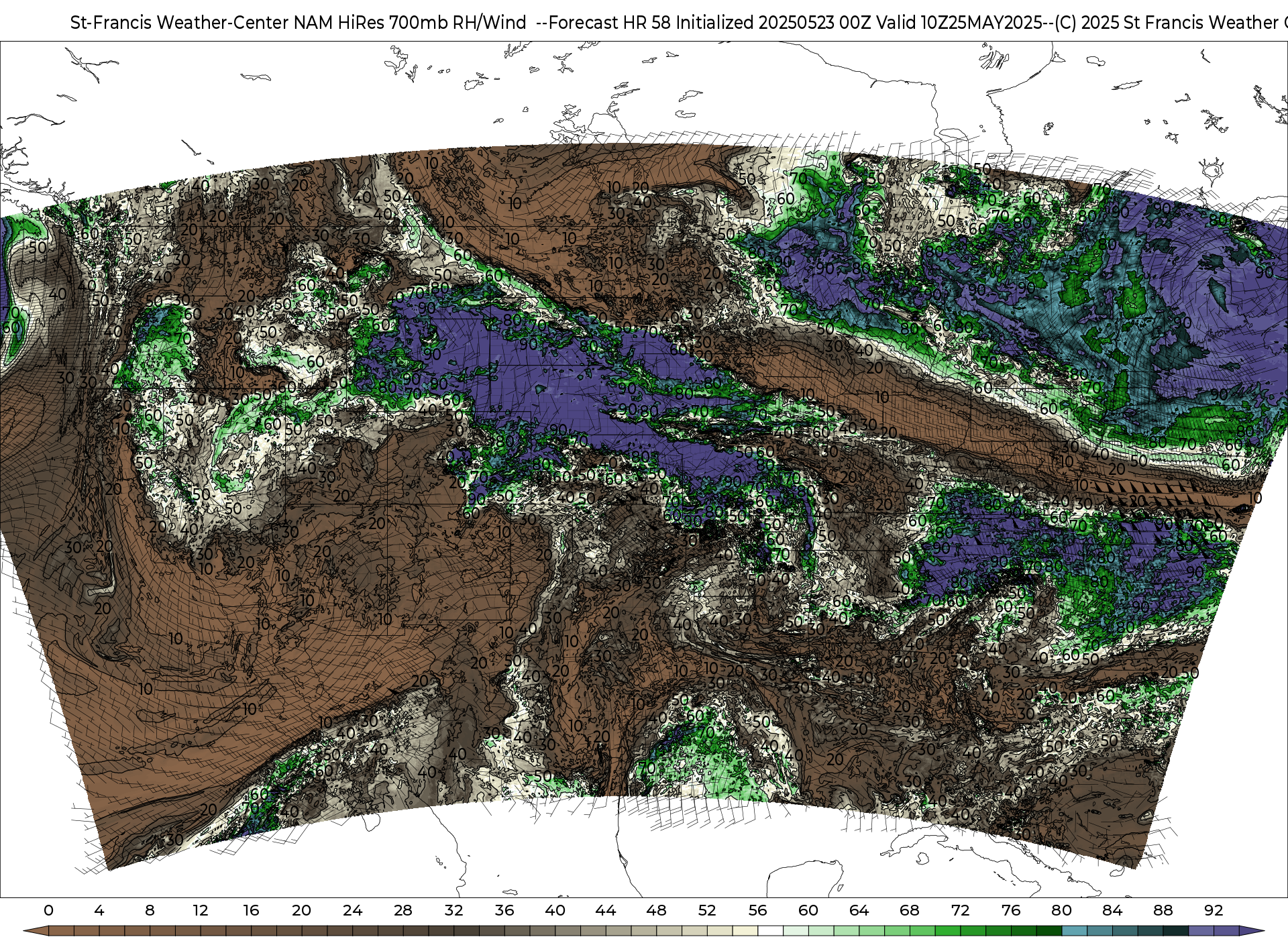Click the colorbar label '80'
Viewport: 1288px width, 939px height.
(x=1061, y=910)
